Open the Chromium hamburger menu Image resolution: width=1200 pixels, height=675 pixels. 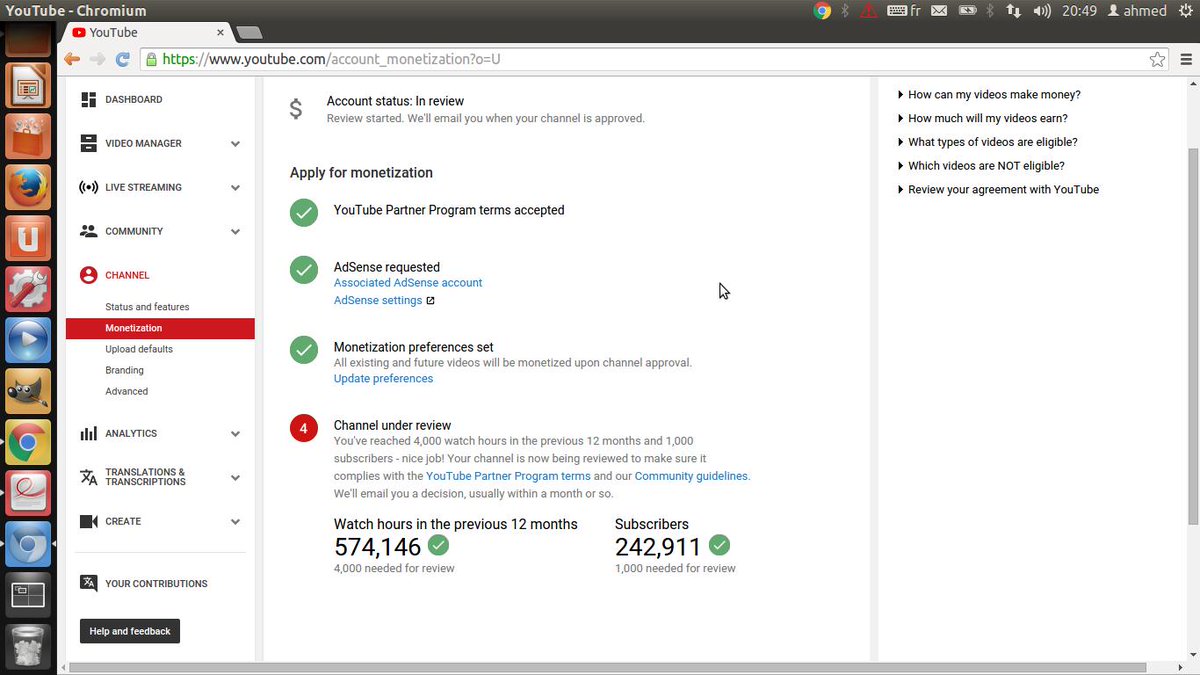pyautogui.click(x=1186, y=60)
